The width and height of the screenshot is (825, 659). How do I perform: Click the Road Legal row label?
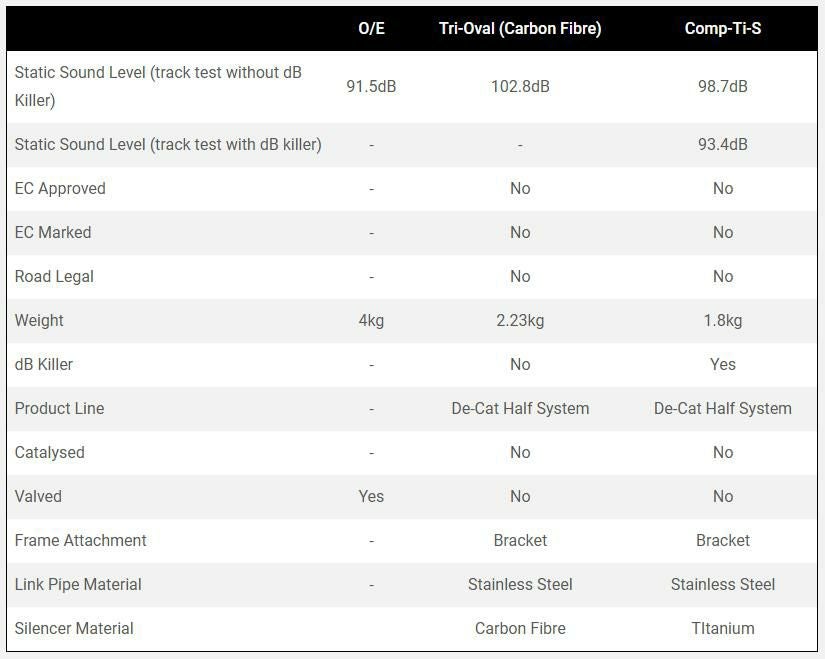click(x=54, y=276)
